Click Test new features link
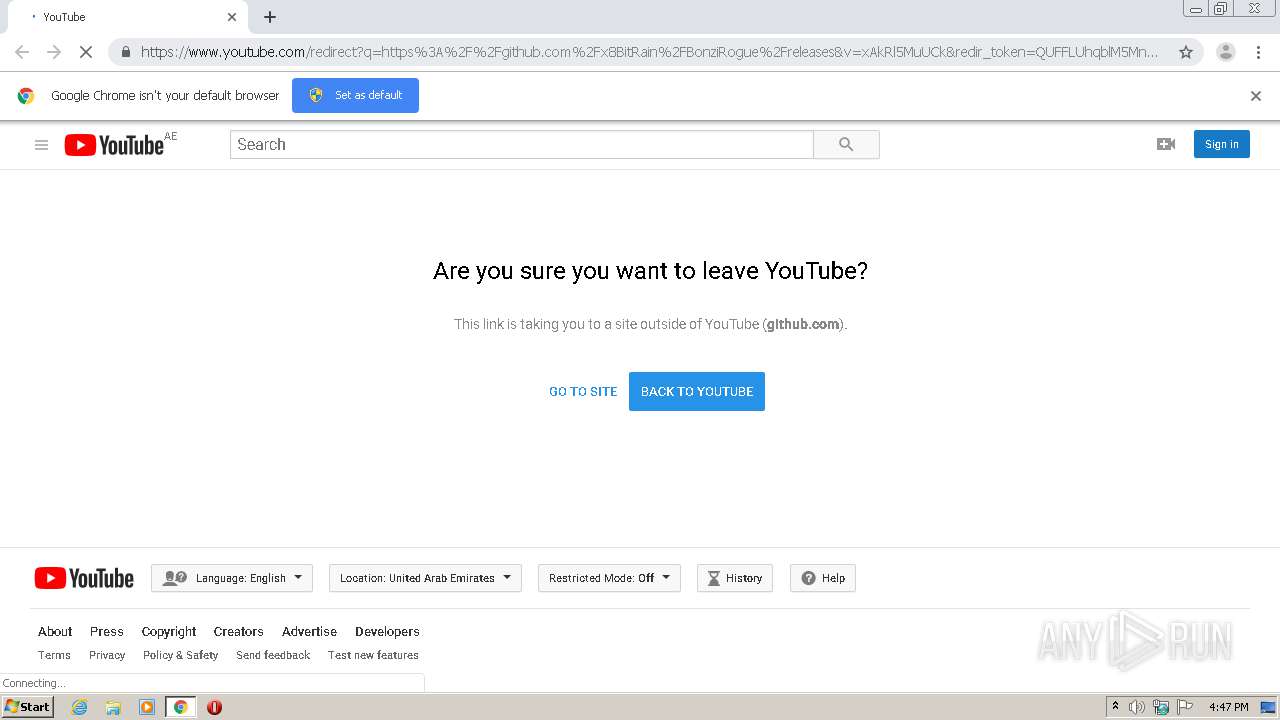The image size is (1280, 720). pos(373,656)
